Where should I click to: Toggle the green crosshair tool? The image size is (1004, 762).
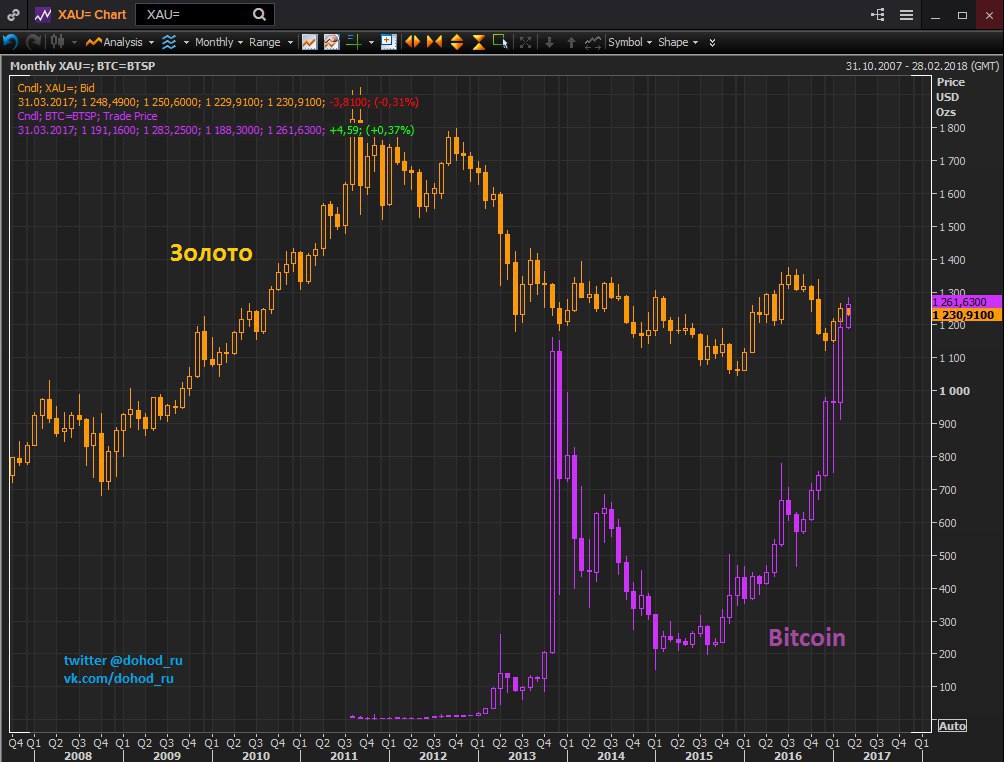click(x=353, y=42)
